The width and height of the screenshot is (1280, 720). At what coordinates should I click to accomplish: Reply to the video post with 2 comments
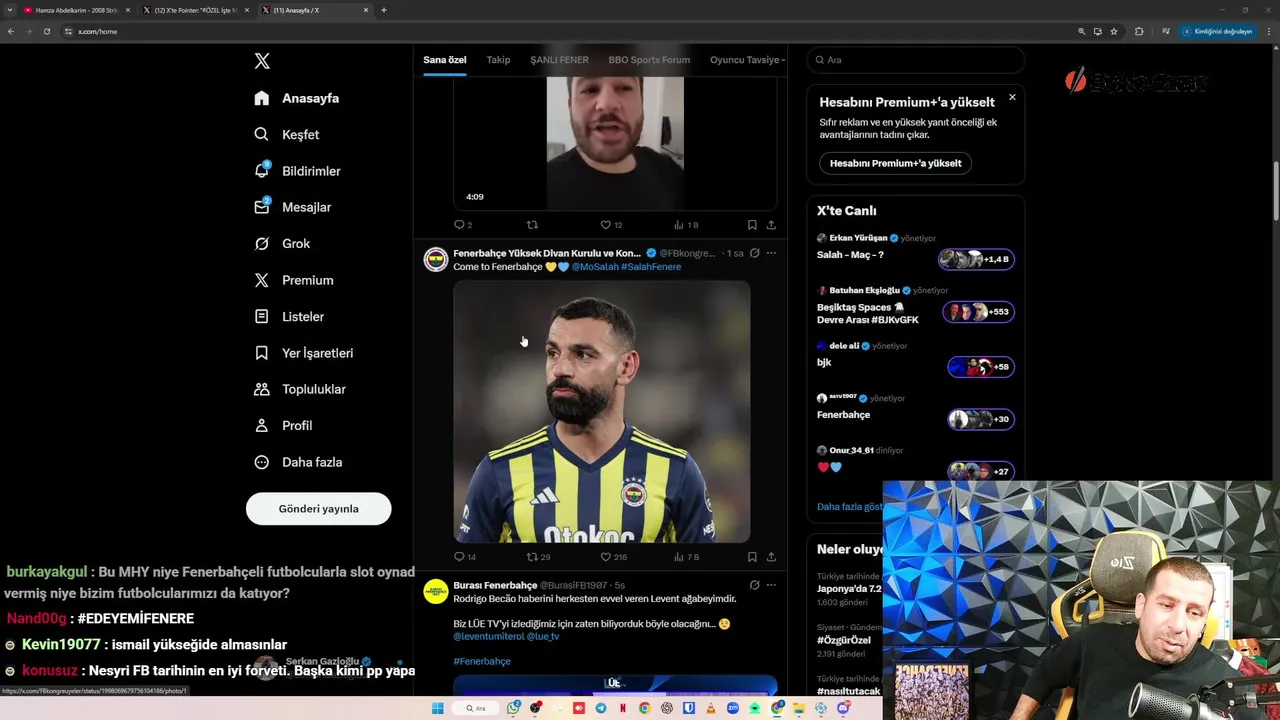pyautogui.click(x=463, y=225)
